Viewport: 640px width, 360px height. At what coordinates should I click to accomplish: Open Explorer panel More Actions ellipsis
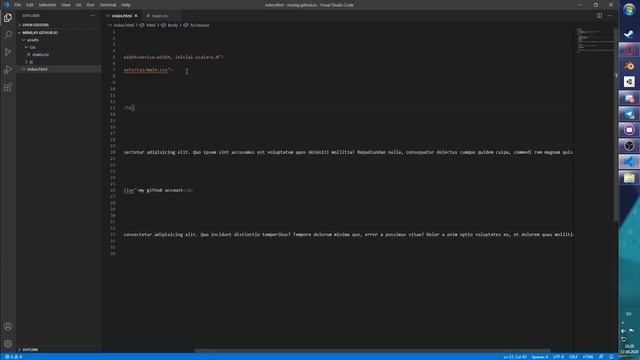coord(93,16)
